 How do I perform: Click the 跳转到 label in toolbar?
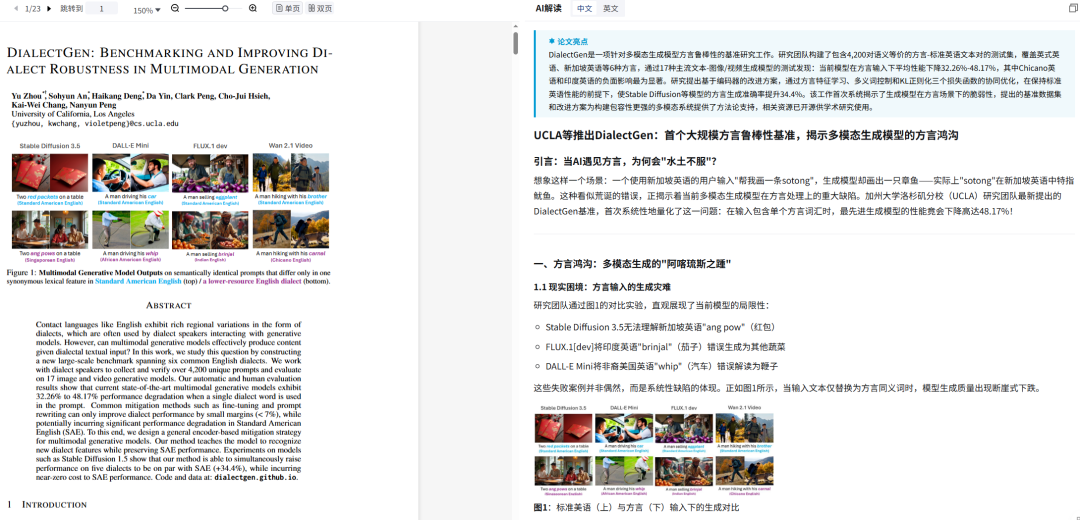click(x=72, y=9)
